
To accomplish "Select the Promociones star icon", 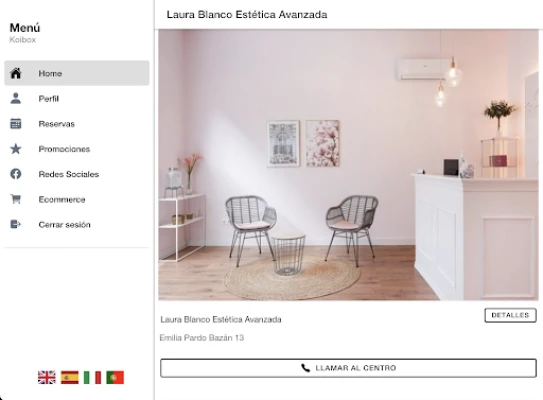I will click(x=16, y=149).
